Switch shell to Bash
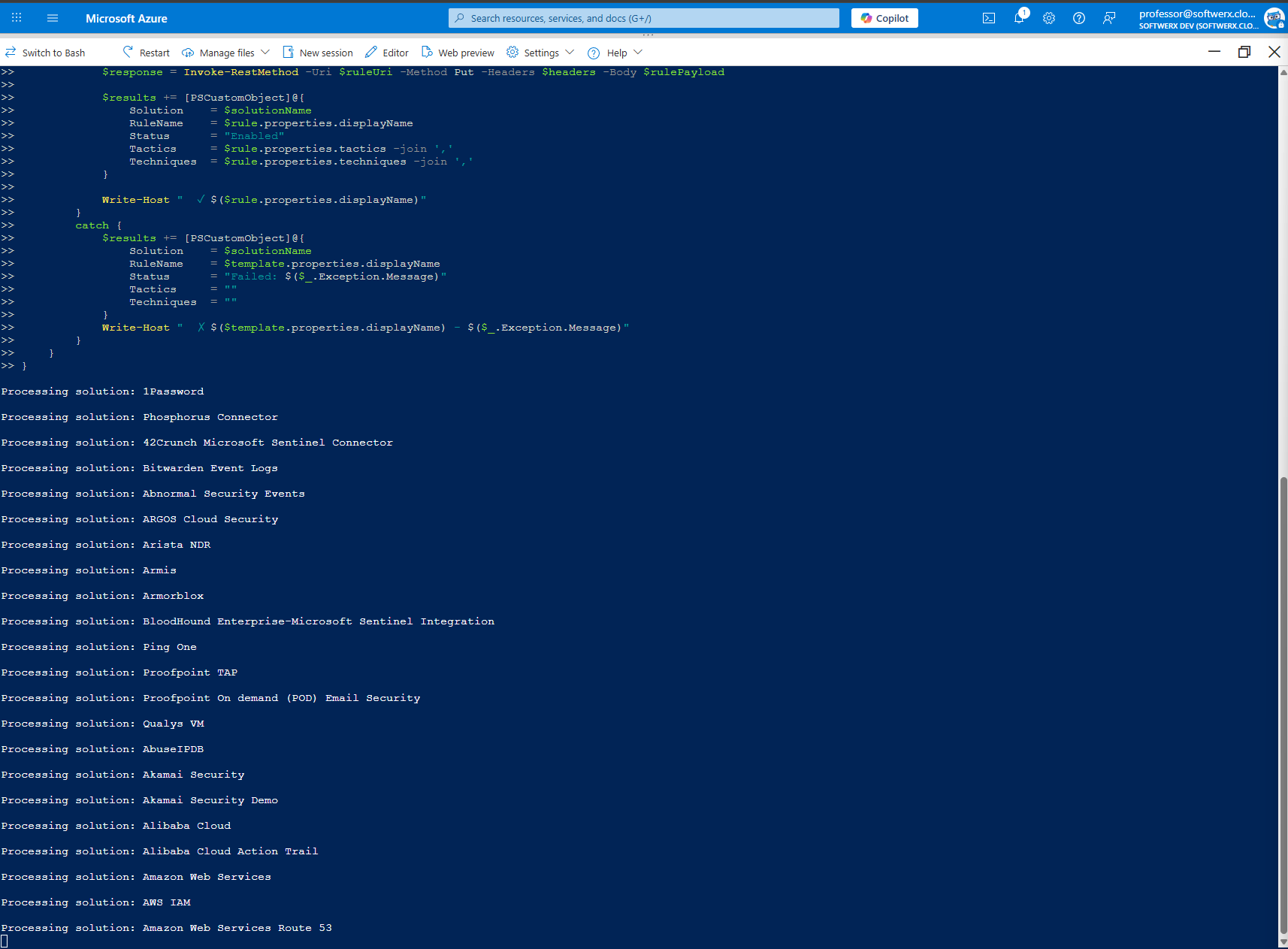Image resolution: width=1288 pixels, height=949 pixels. click(45, 52)
